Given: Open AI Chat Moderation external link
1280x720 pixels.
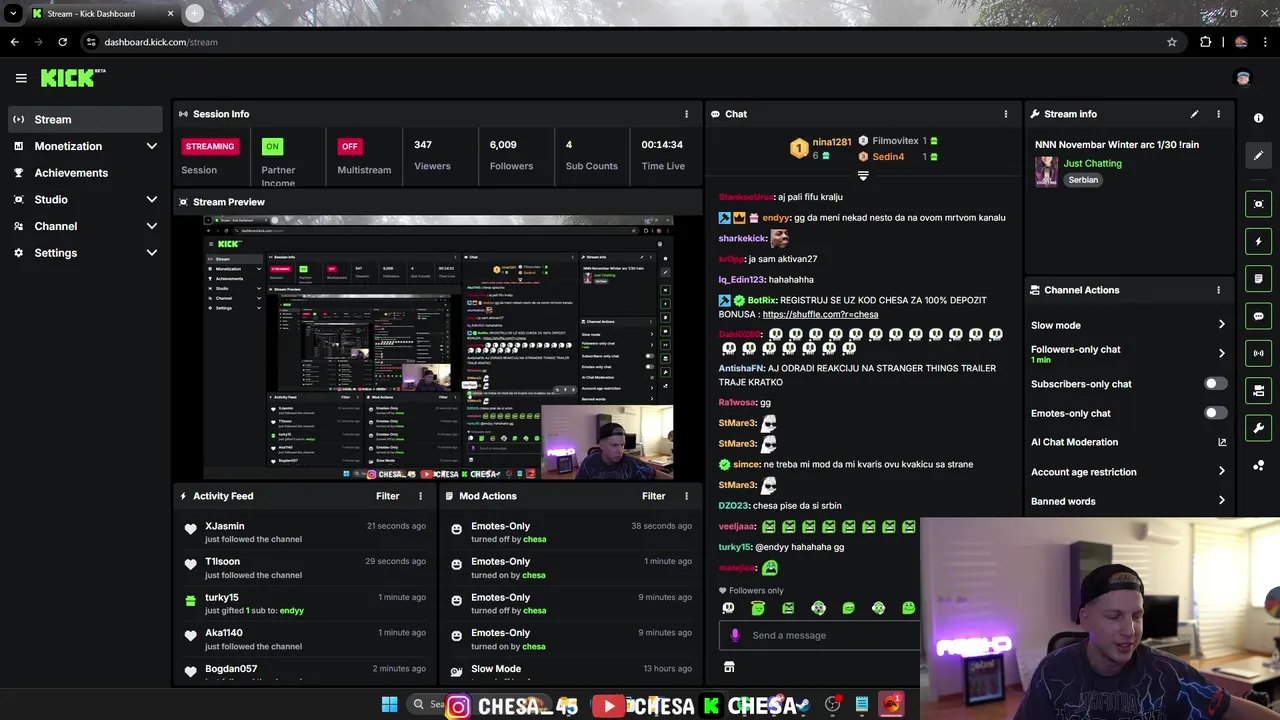Looking at the screenshot, I should click(1222, 442).
